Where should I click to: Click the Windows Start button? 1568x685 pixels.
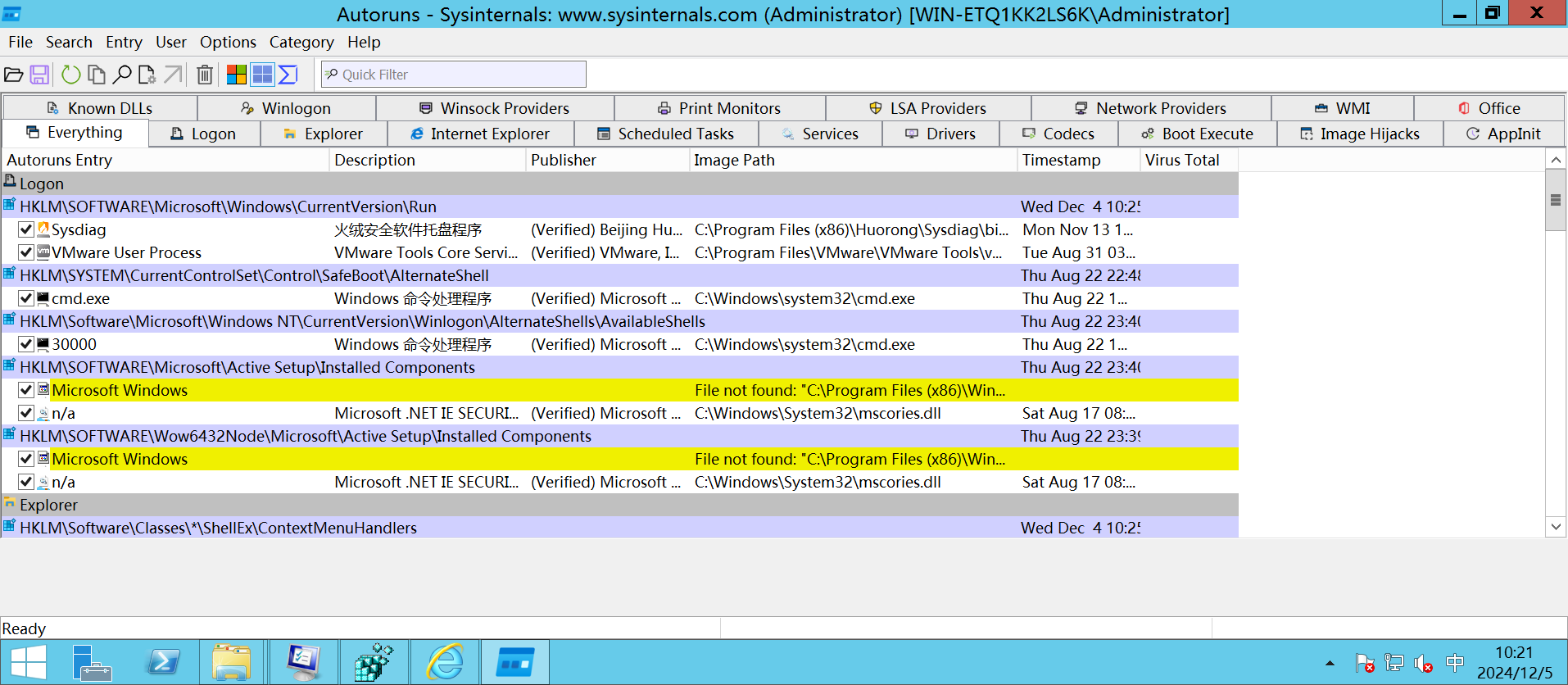[x=29, y=662]
